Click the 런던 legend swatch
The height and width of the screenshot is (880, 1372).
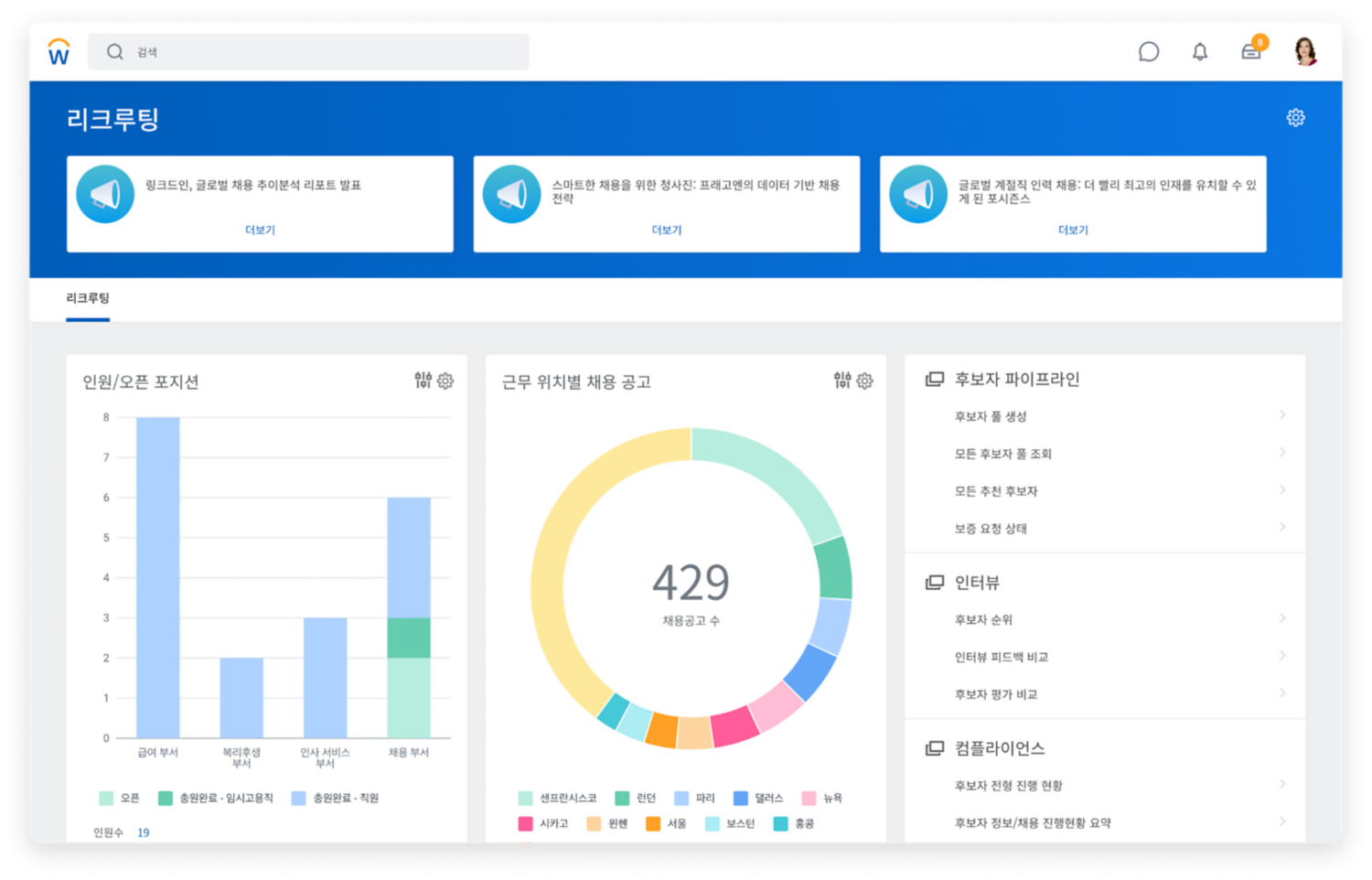click(622, 799)
